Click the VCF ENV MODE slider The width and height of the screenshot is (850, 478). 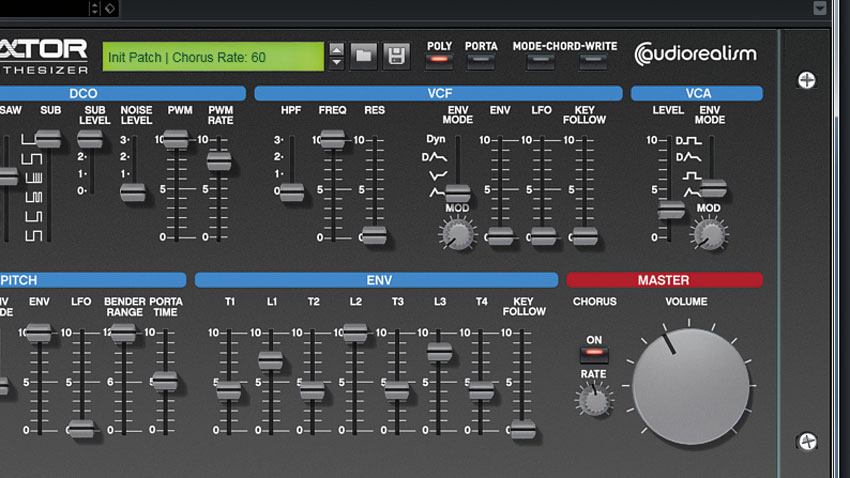point(458,192)
